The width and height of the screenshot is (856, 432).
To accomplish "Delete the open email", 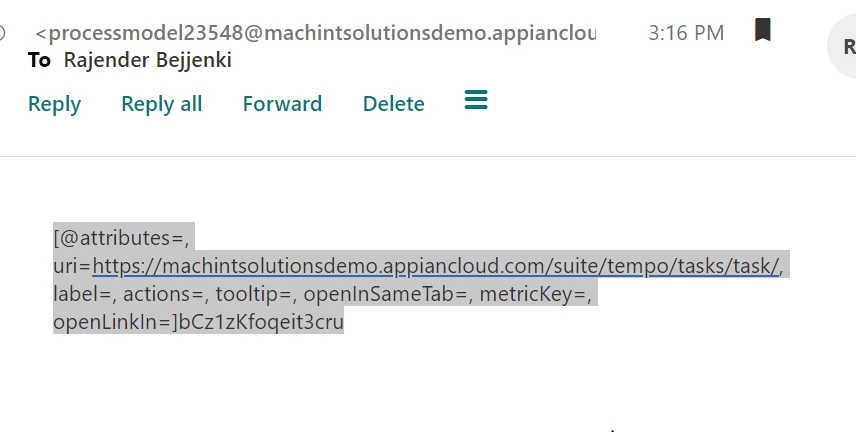I will tap(394, 104).
